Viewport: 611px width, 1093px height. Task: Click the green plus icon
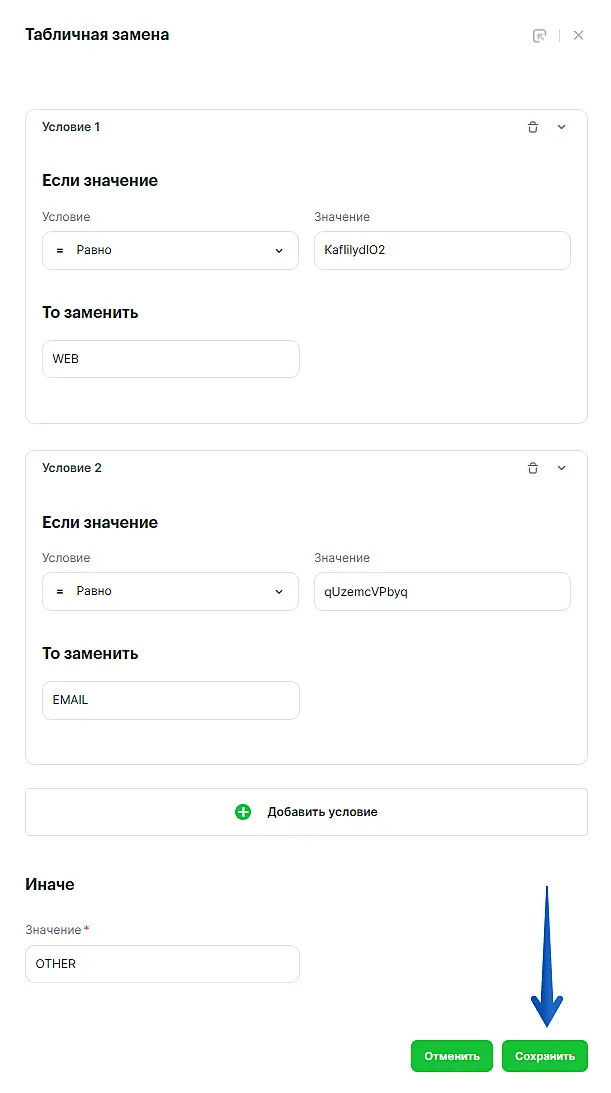click(x=243, y=812)
